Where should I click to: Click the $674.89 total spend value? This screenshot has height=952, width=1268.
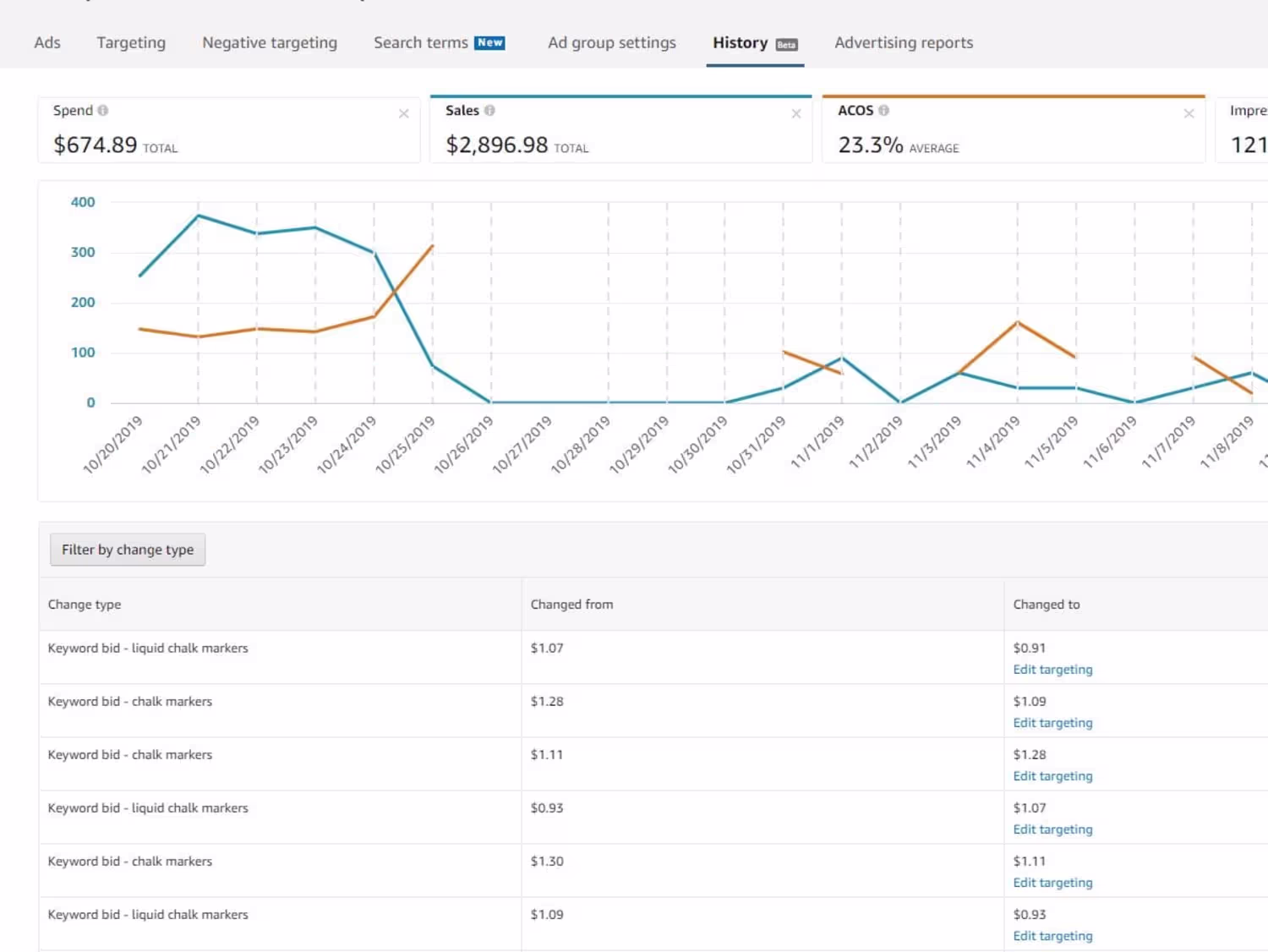pos(96,145)
